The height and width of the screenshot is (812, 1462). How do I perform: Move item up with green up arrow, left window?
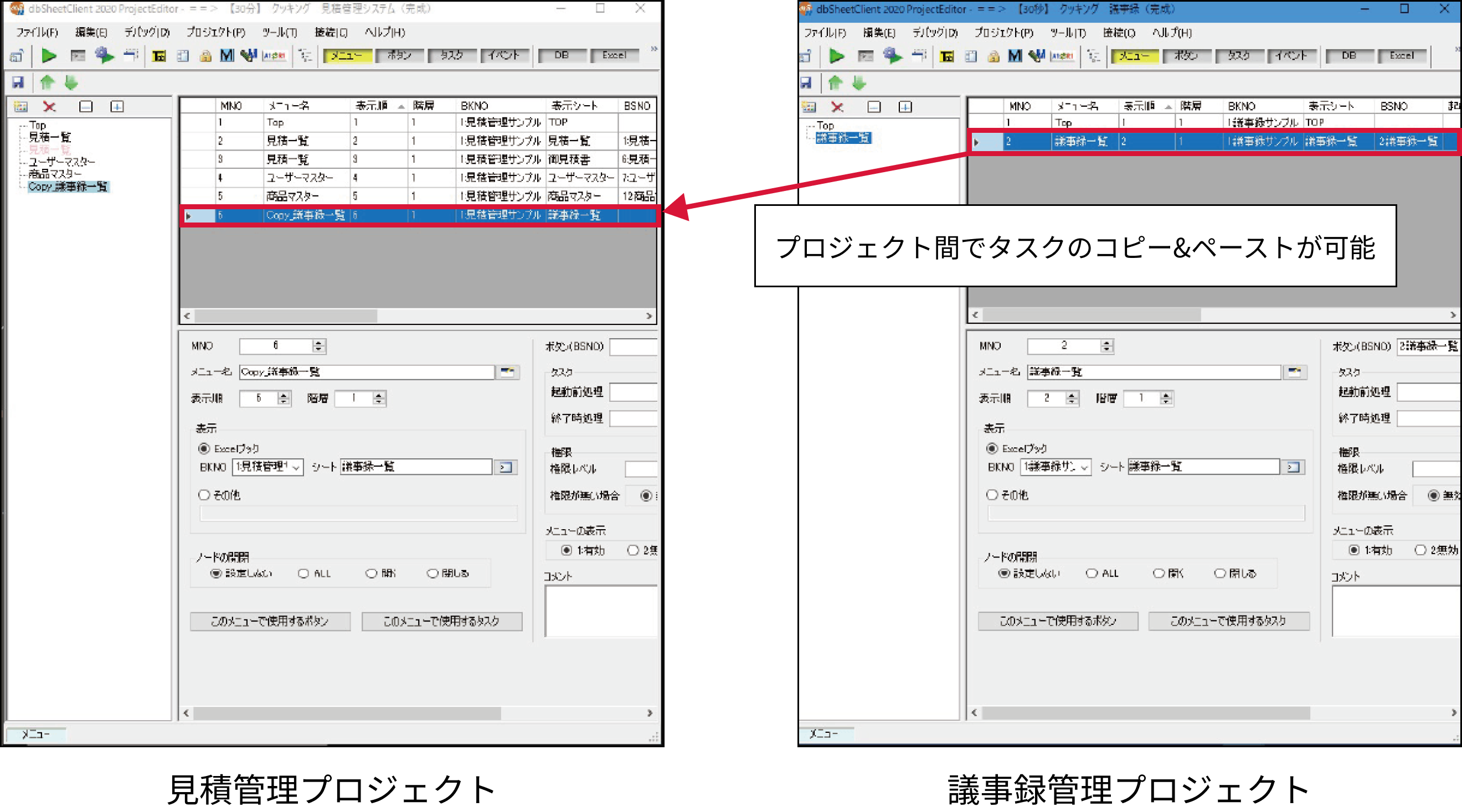coord(47,83)
